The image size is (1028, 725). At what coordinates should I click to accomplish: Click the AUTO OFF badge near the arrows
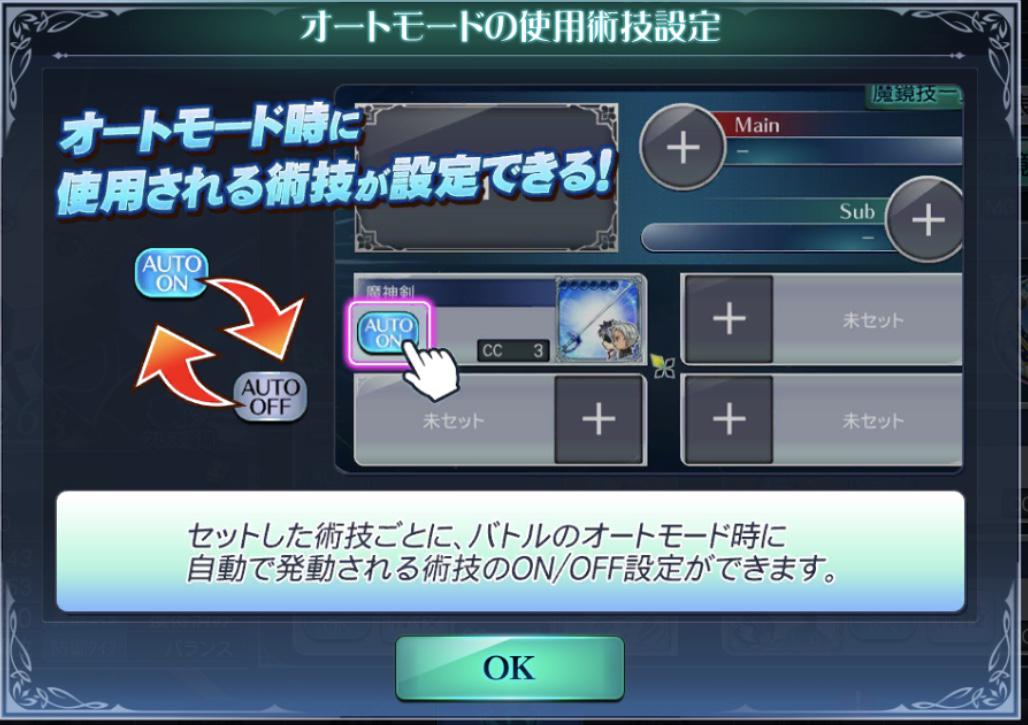click(x=271, y=397)
